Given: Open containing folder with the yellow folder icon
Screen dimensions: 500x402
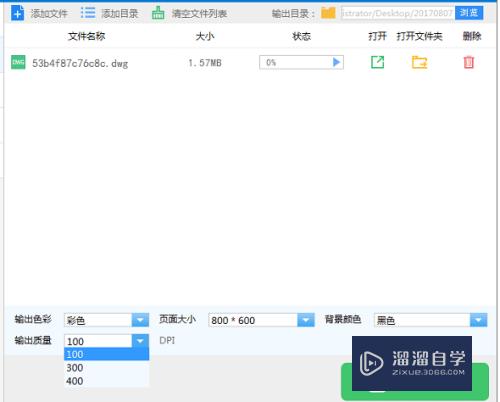Looking at the screenshot, I should tap(419, 62).
